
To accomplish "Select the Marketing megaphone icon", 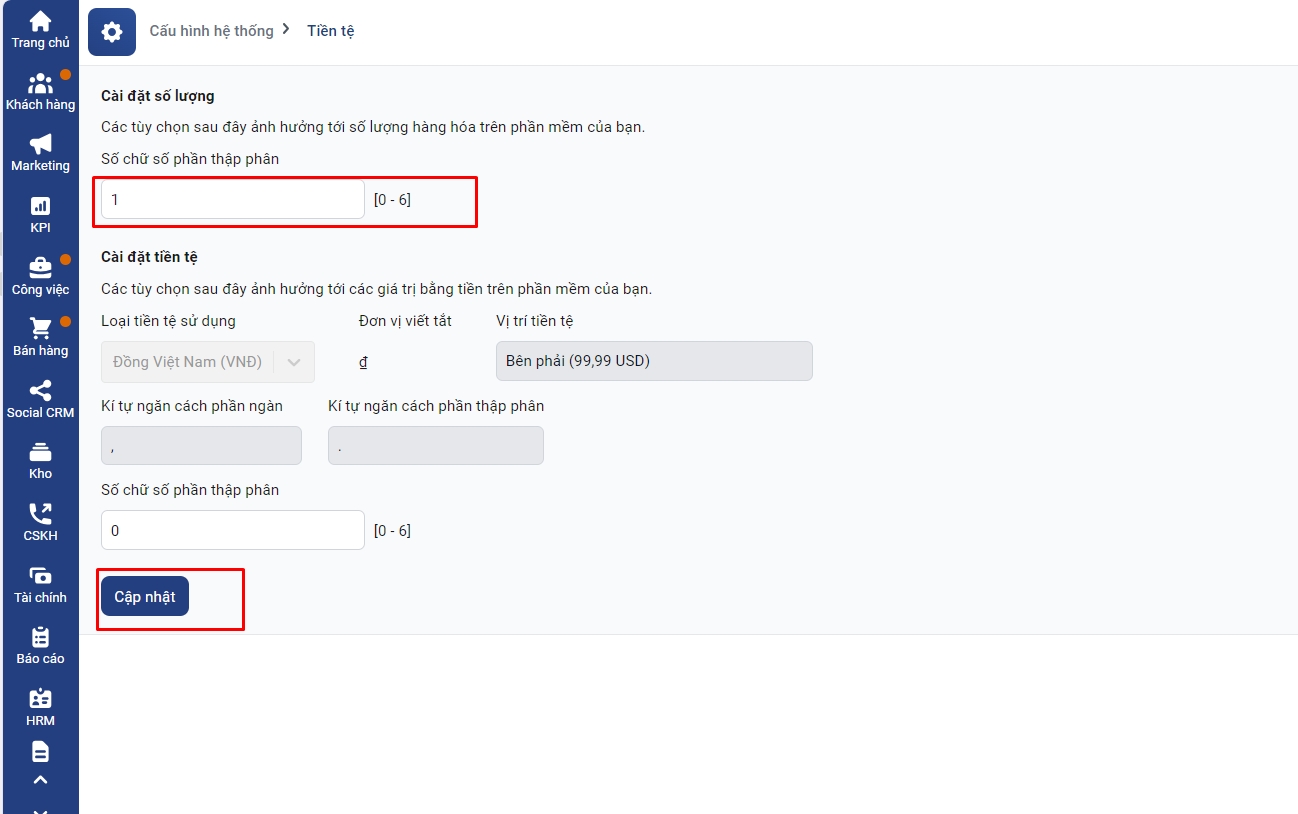I will pos(40,146).
